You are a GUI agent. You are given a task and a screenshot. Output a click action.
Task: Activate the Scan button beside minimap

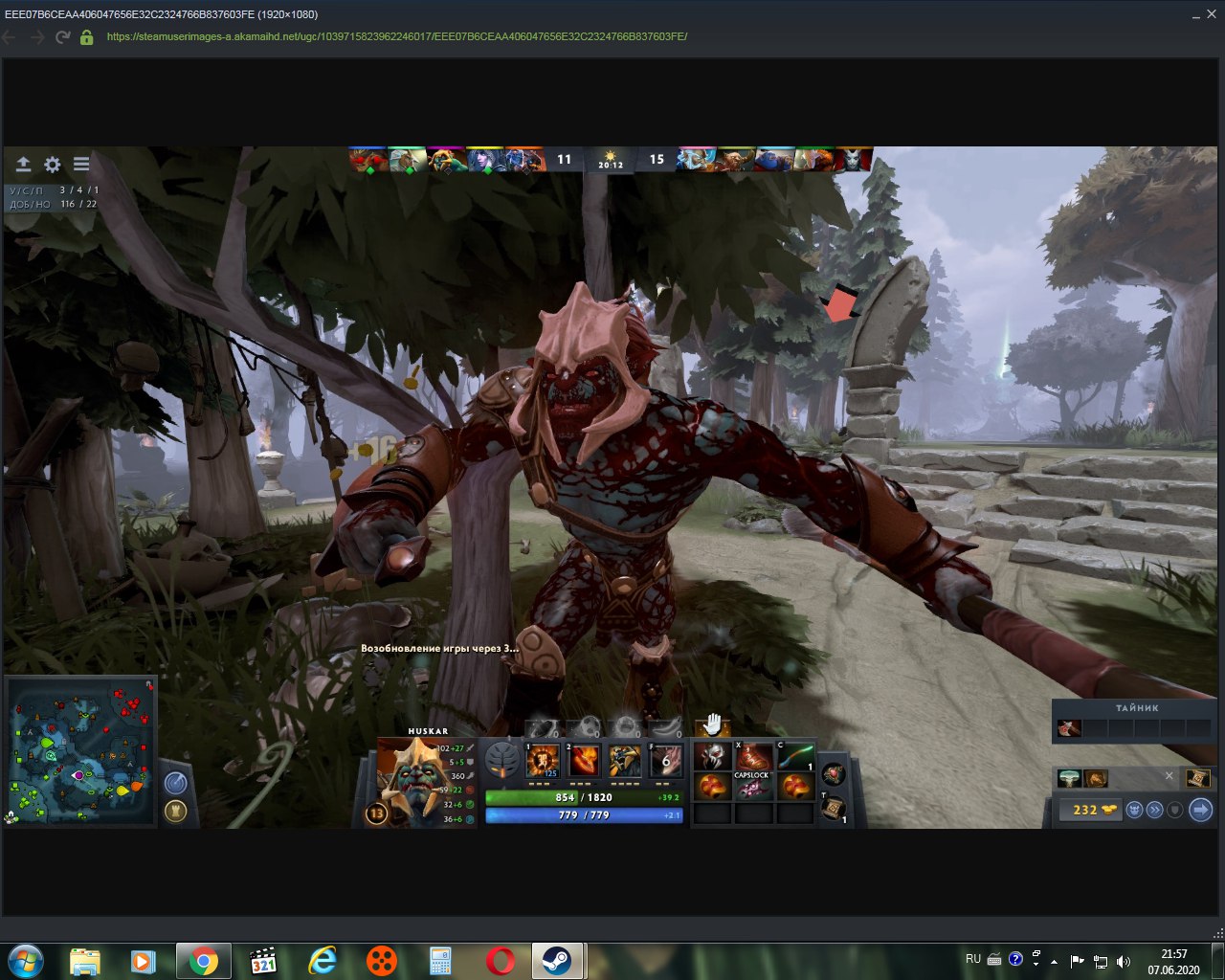click(x=175, y=783)
